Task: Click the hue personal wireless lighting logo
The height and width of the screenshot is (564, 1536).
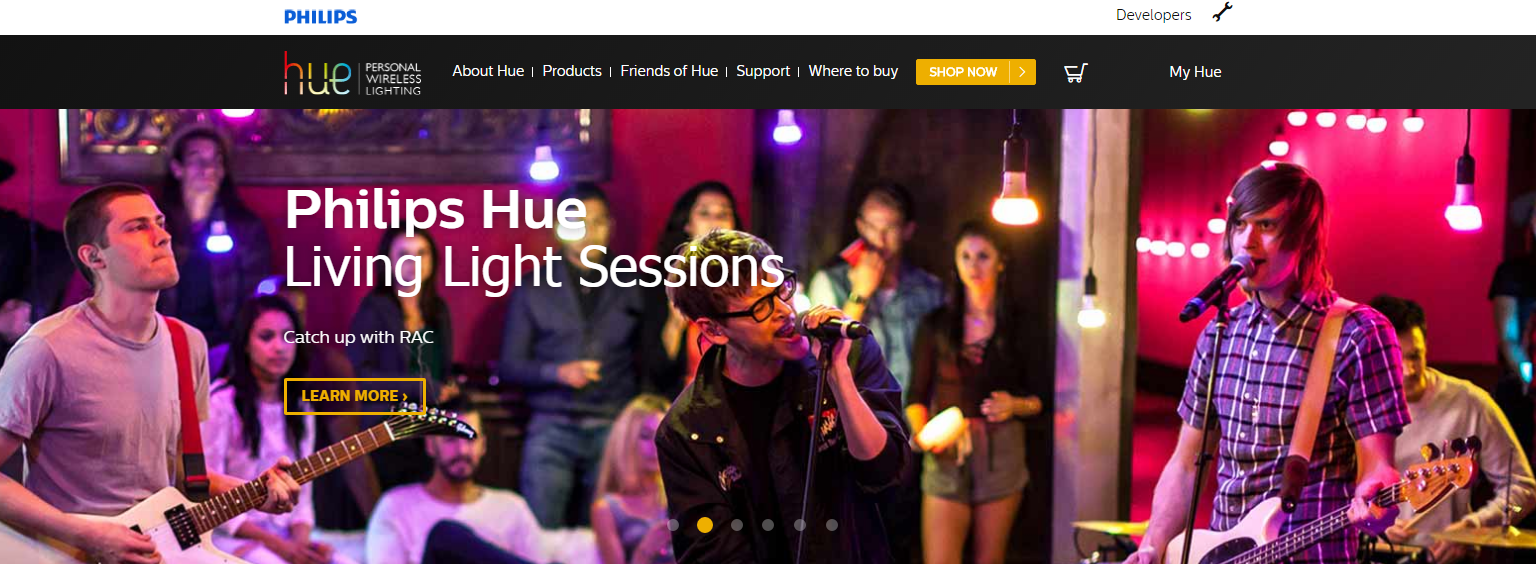Action: click(353, 73)
